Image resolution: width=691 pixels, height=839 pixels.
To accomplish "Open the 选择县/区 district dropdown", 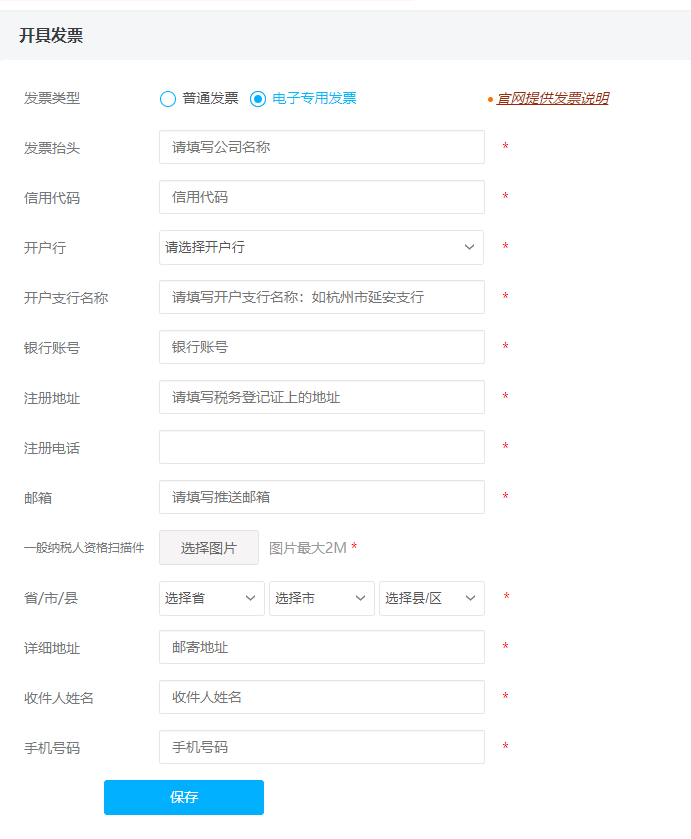I will (x=432, y=598).
